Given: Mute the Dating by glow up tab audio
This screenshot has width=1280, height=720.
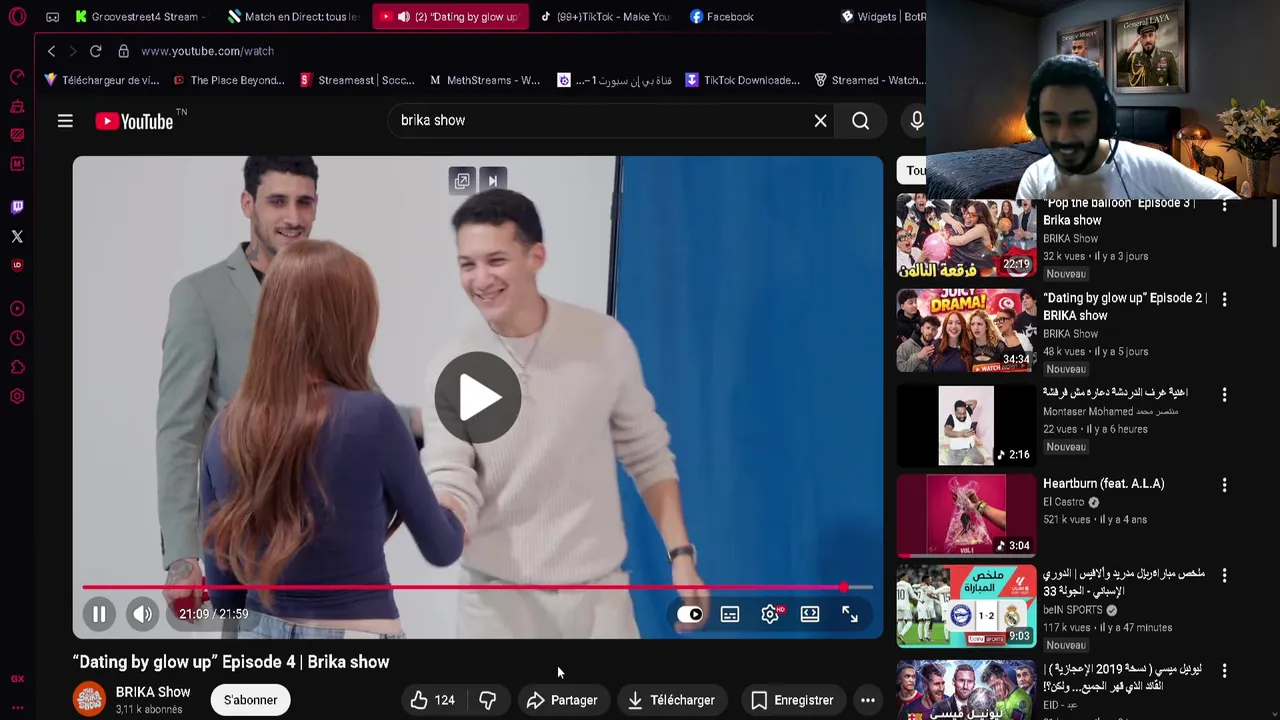Looking at the screenshot, I should click(x=403, y=16).
